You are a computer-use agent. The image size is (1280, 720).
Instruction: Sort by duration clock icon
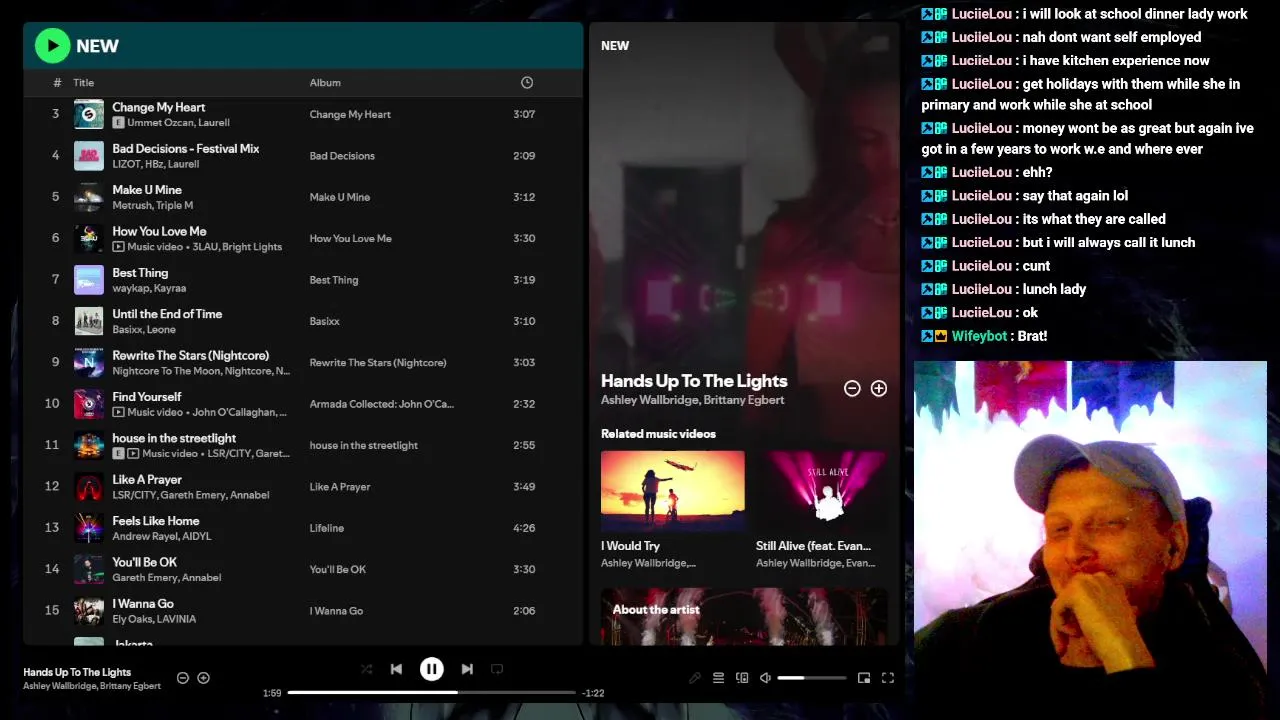click(x=527, y=83)
